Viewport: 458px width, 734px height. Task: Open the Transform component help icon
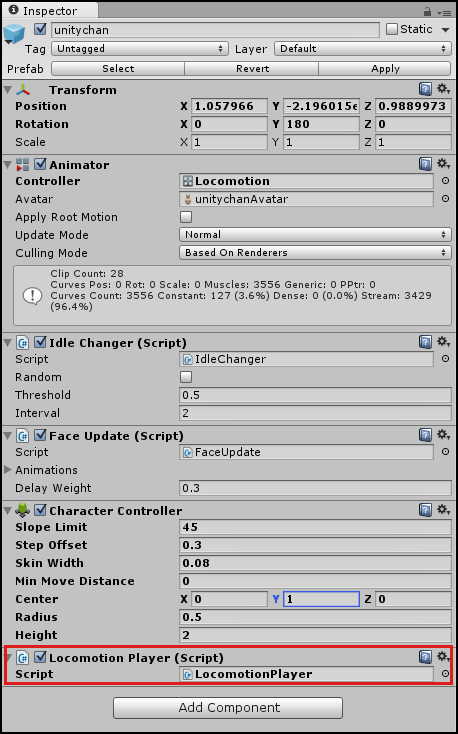425,89
